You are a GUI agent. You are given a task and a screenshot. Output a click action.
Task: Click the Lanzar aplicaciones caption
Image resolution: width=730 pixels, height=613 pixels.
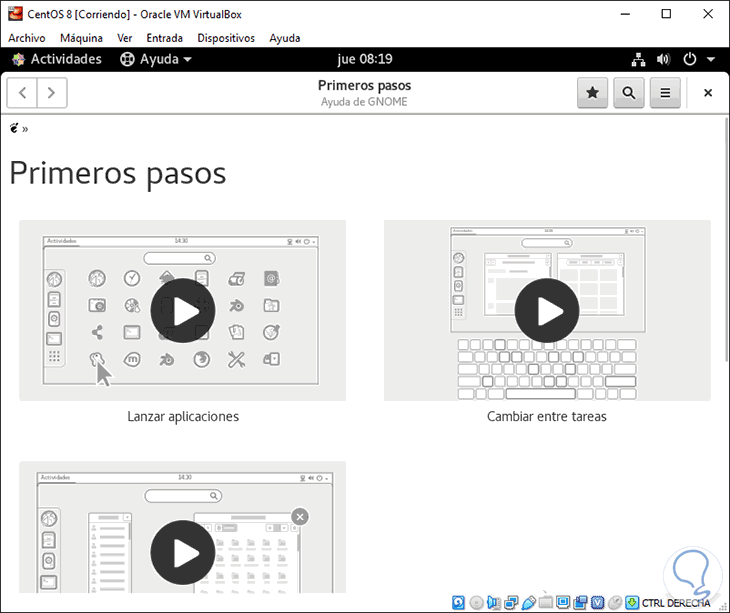tap(183, 416)
